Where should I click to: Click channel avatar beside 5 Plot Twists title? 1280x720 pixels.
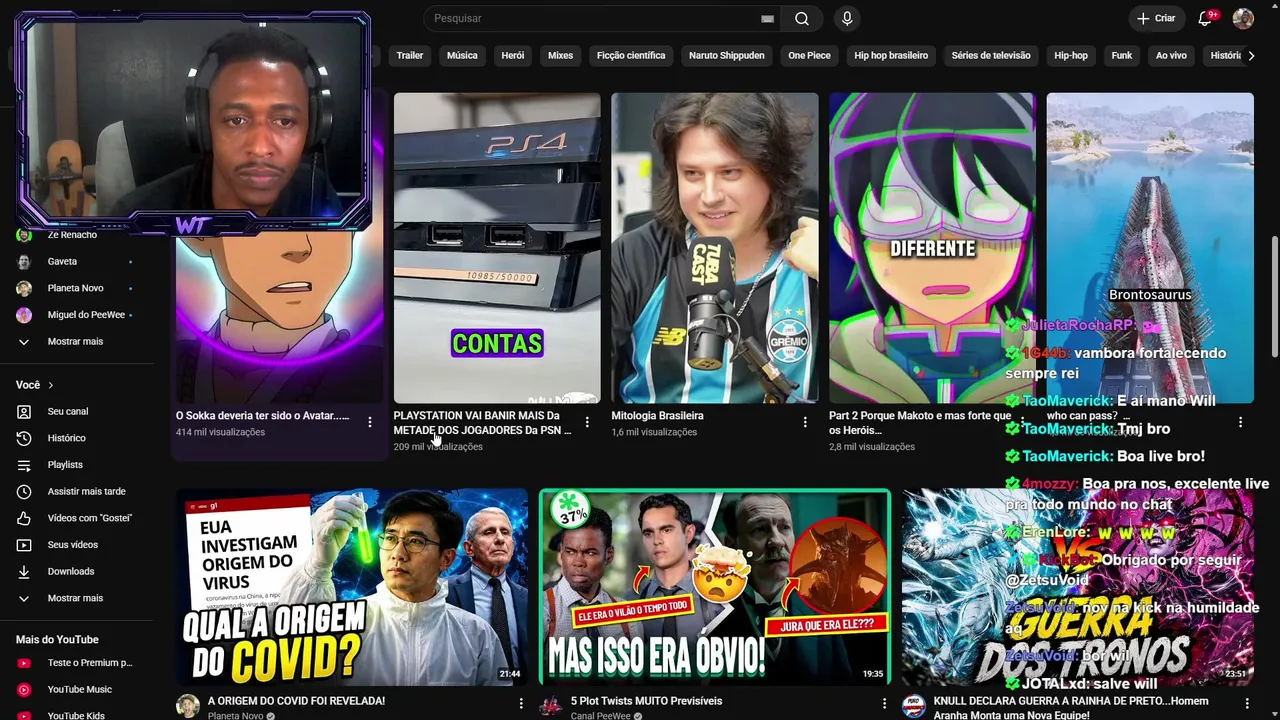[551, 707]
